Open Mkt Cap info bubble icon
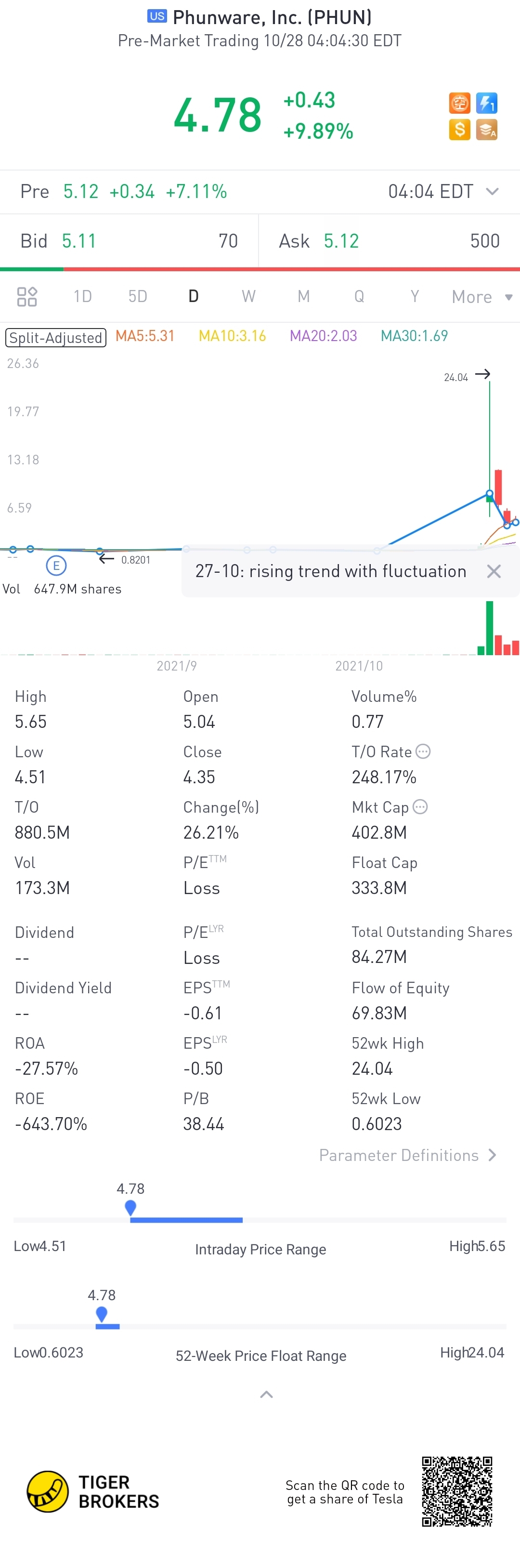The height and width of the screenshot is (1568, 520). coord(420,807)
